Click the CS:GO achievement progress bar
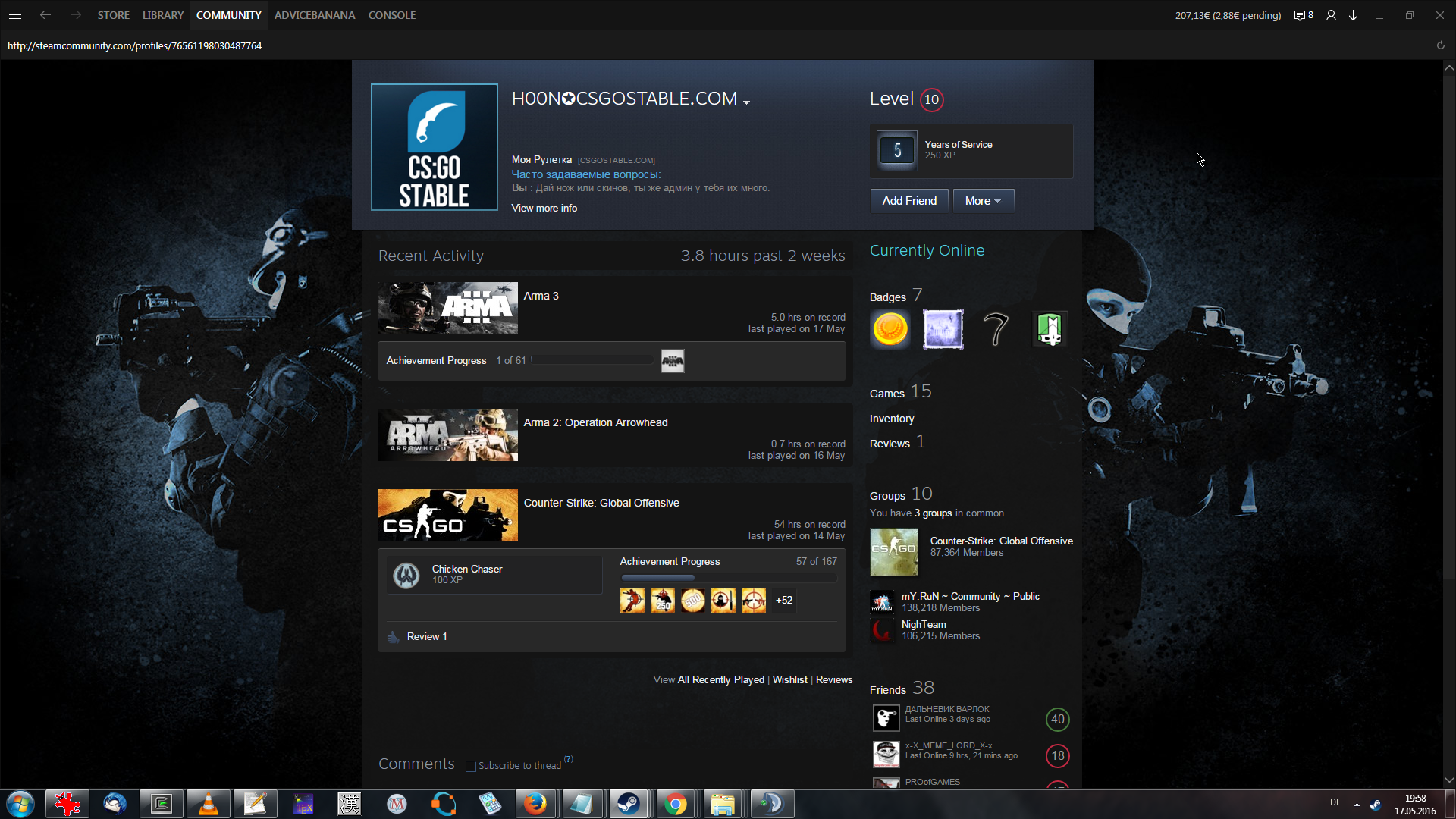 point(728,578)
